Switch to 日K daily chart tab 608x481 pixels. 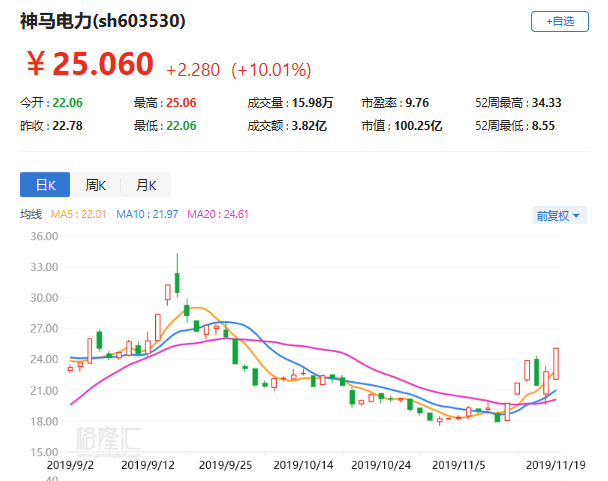[x=45, y=185]
